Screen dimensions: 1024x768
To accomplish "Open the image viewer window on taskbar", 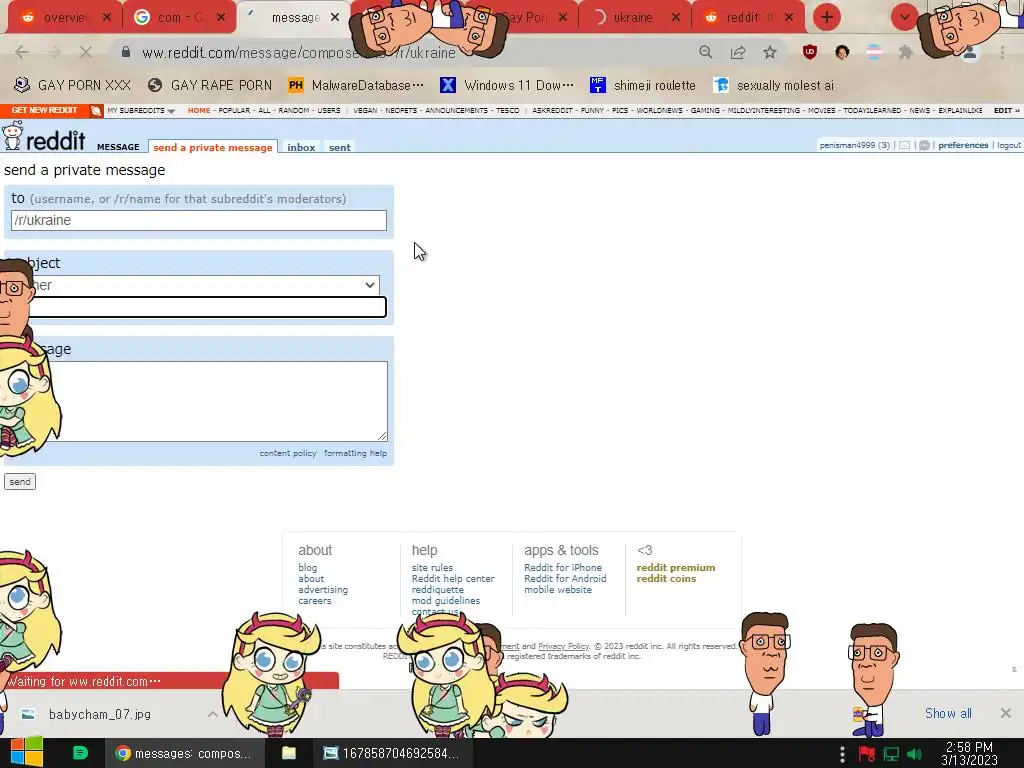I will point(392,753).
